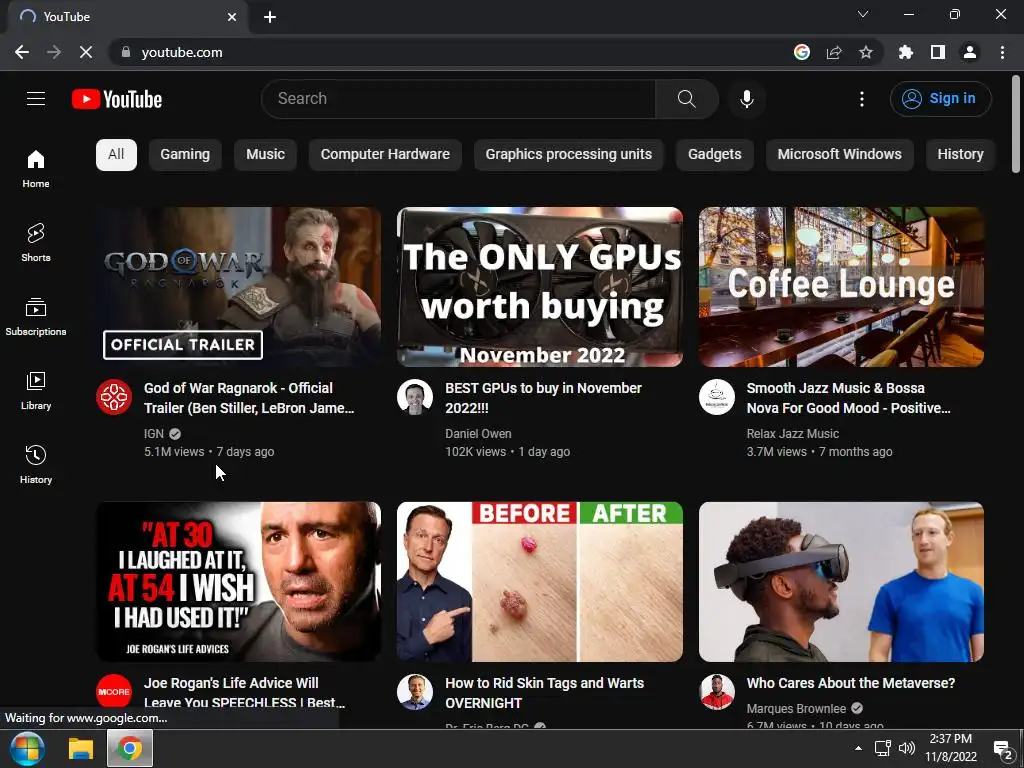Click the search magnifier button
Viewport: 1024px width, 768px height.
click(x=686, y=99)
